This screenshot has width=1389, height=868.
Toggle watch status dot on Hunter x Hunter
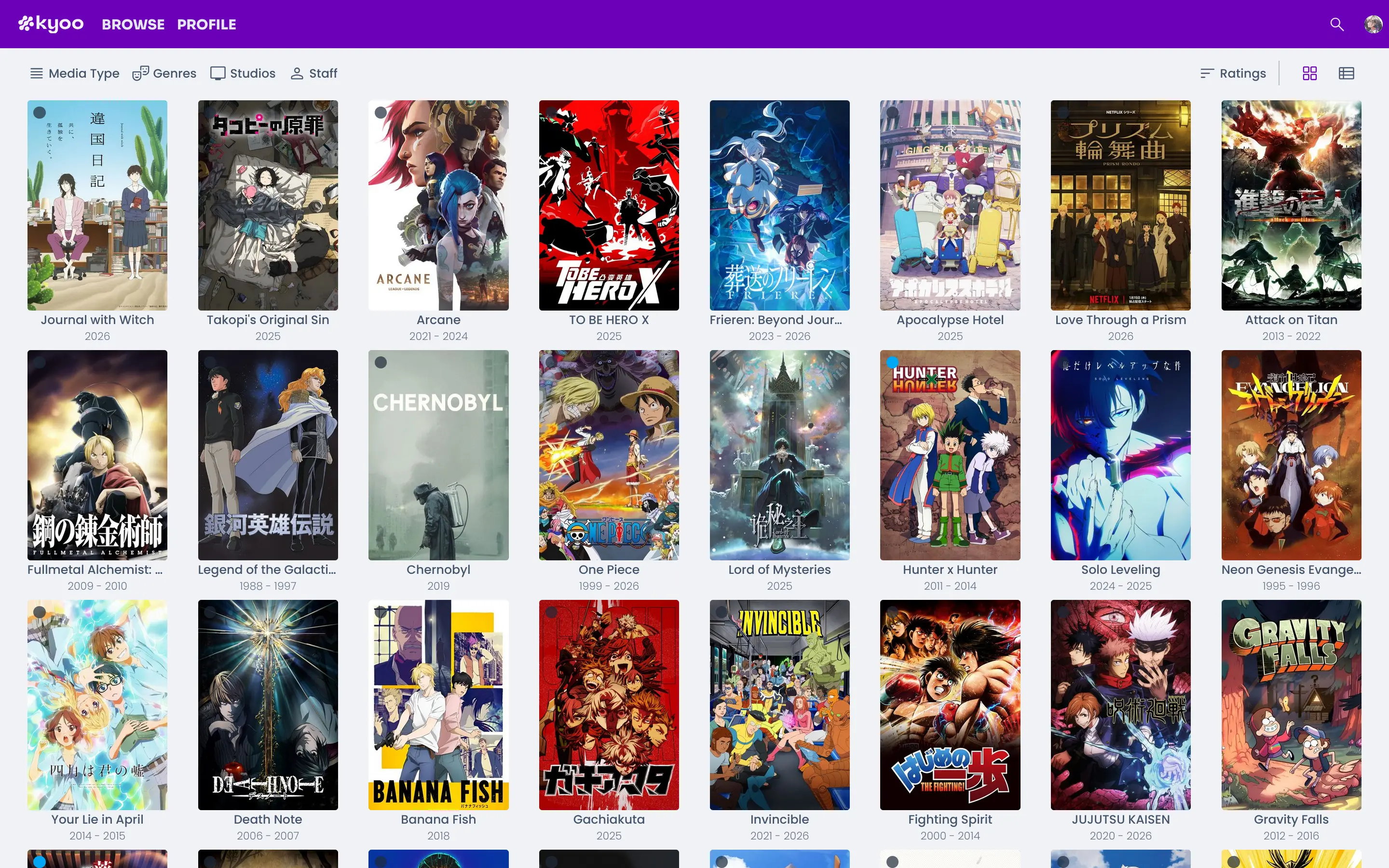pyautogui.click(x=892, y=362)
